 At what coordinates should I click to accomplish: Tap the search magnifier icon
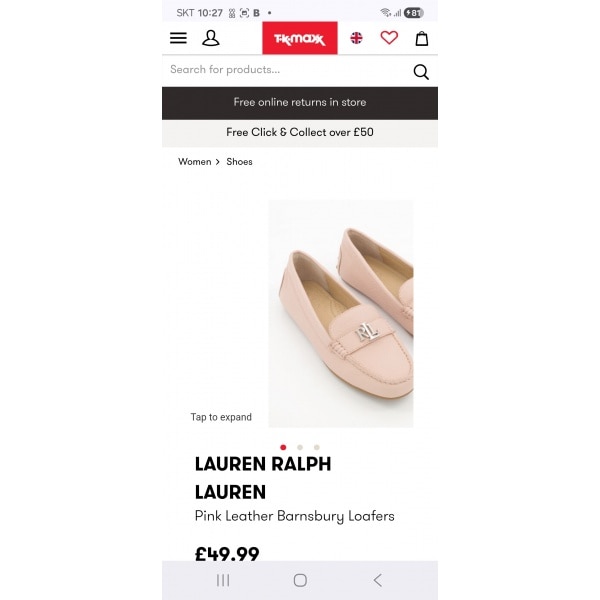point(421,71)
